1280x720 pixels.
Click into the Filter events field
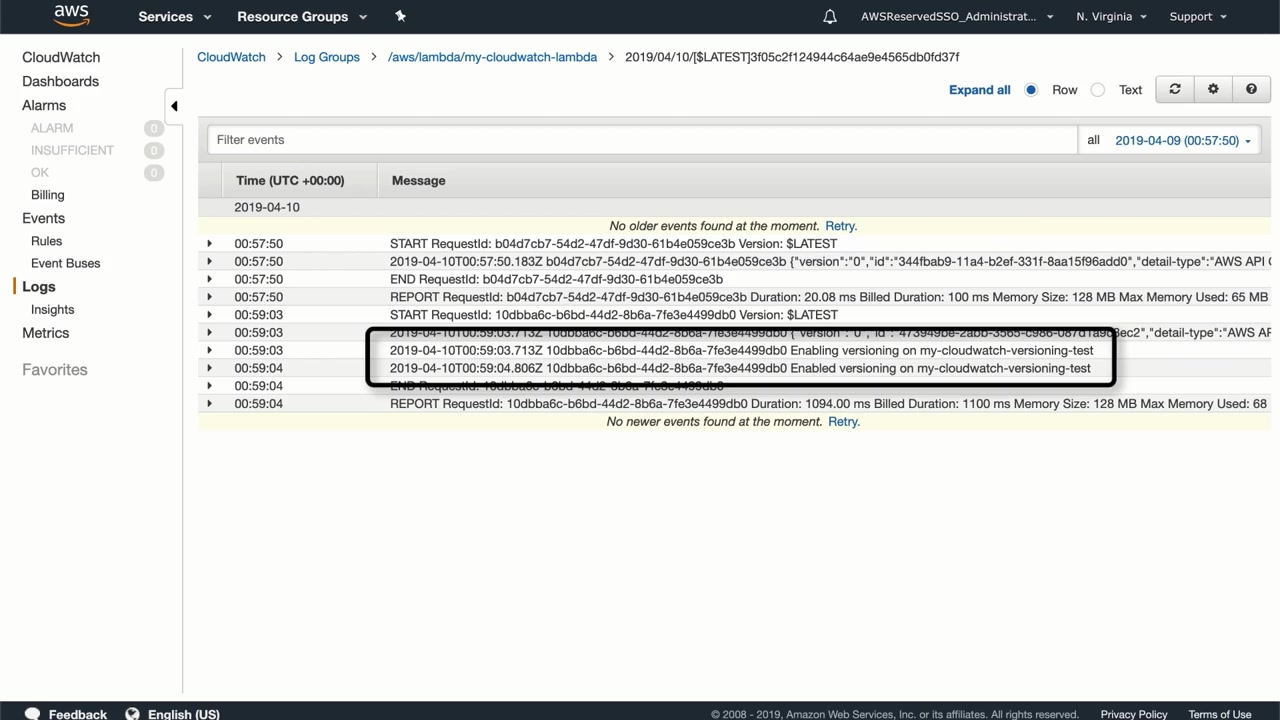pos(642,140)
